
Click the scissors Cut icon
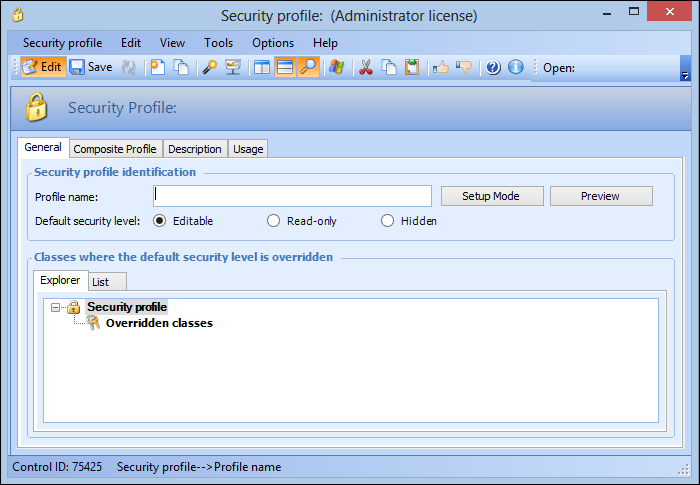[365, 68]
